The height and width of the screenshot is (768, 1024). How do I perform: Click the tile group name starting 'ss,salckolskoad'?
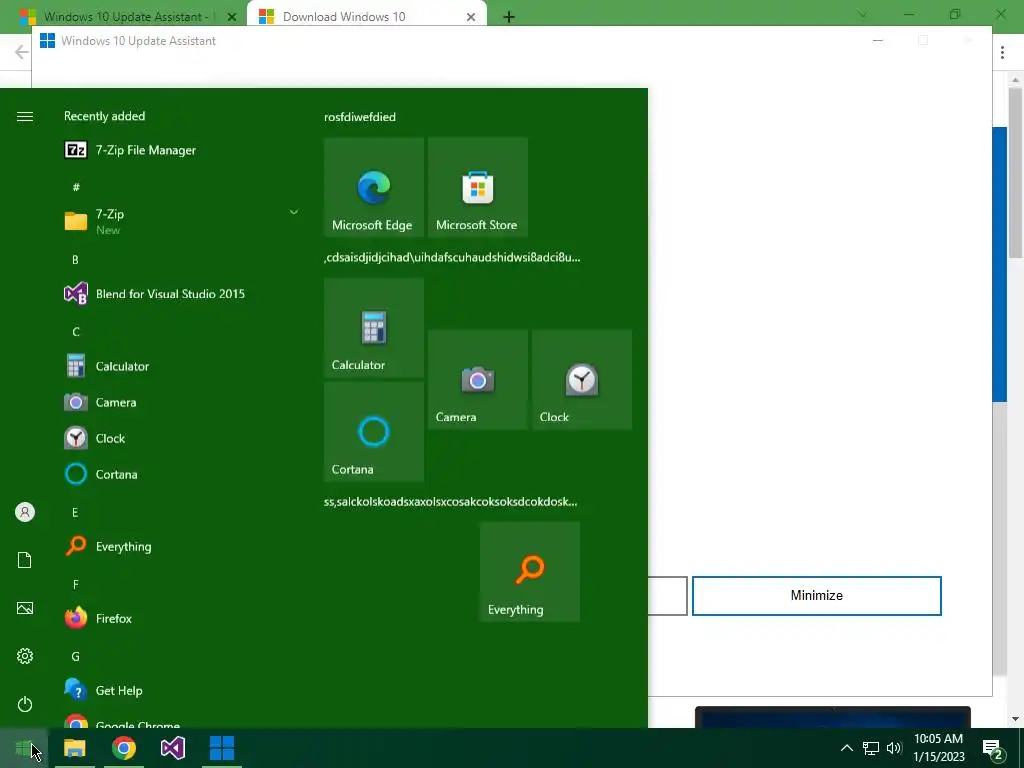(x=451, y=502)
